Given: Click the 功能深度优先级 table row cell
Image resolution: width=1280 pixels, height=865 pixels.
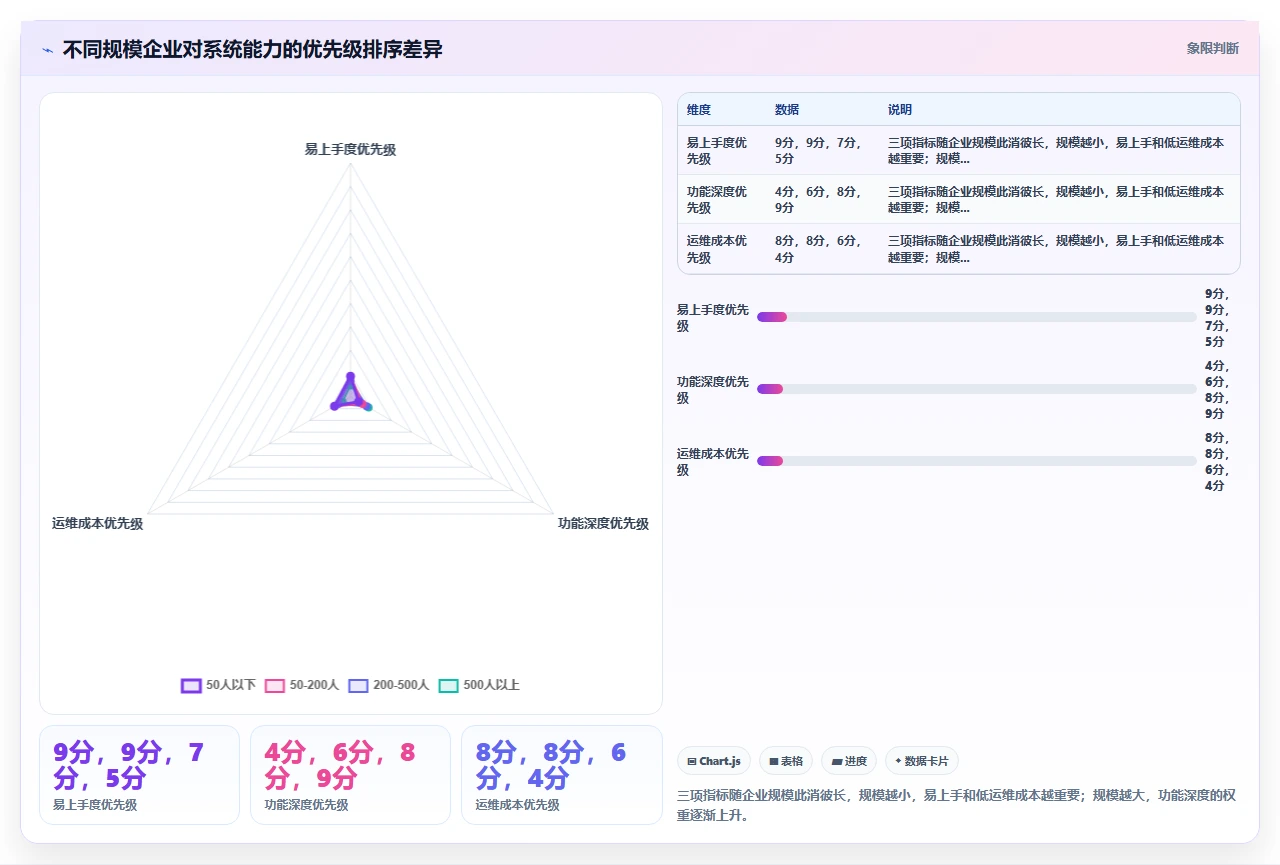Looking at the screenshot, I should pyautogui.click(x=722, y=200).
